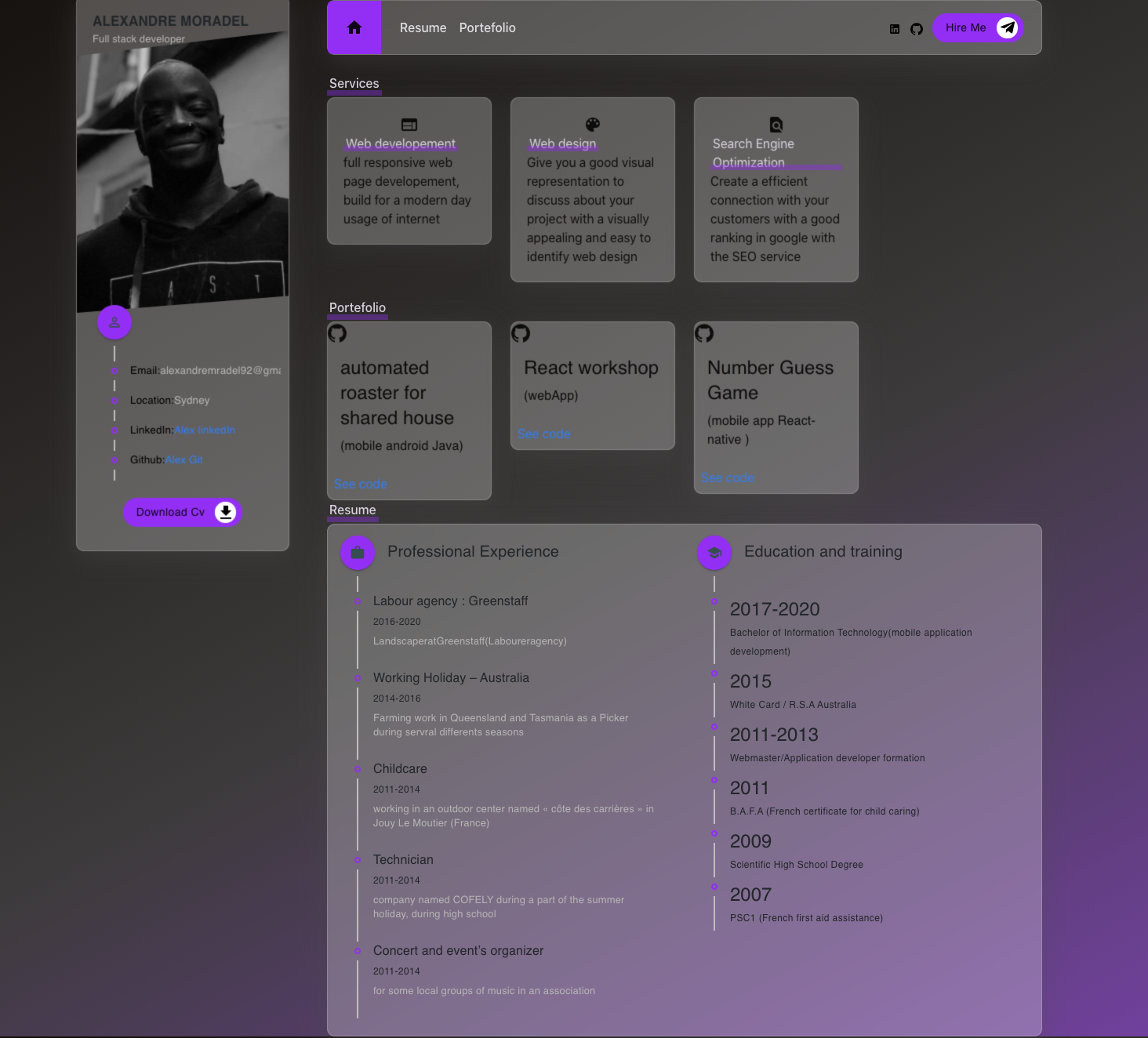Open See code for automated roaster
Viewport: 1148px width, 1038px height.
coord(361,485)
